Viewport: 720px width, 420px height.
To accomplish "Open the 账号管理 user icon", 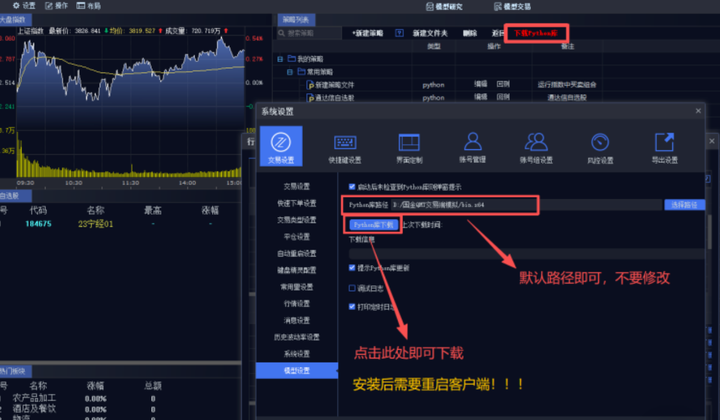I will pyautogui.click(x=473, y=144).
